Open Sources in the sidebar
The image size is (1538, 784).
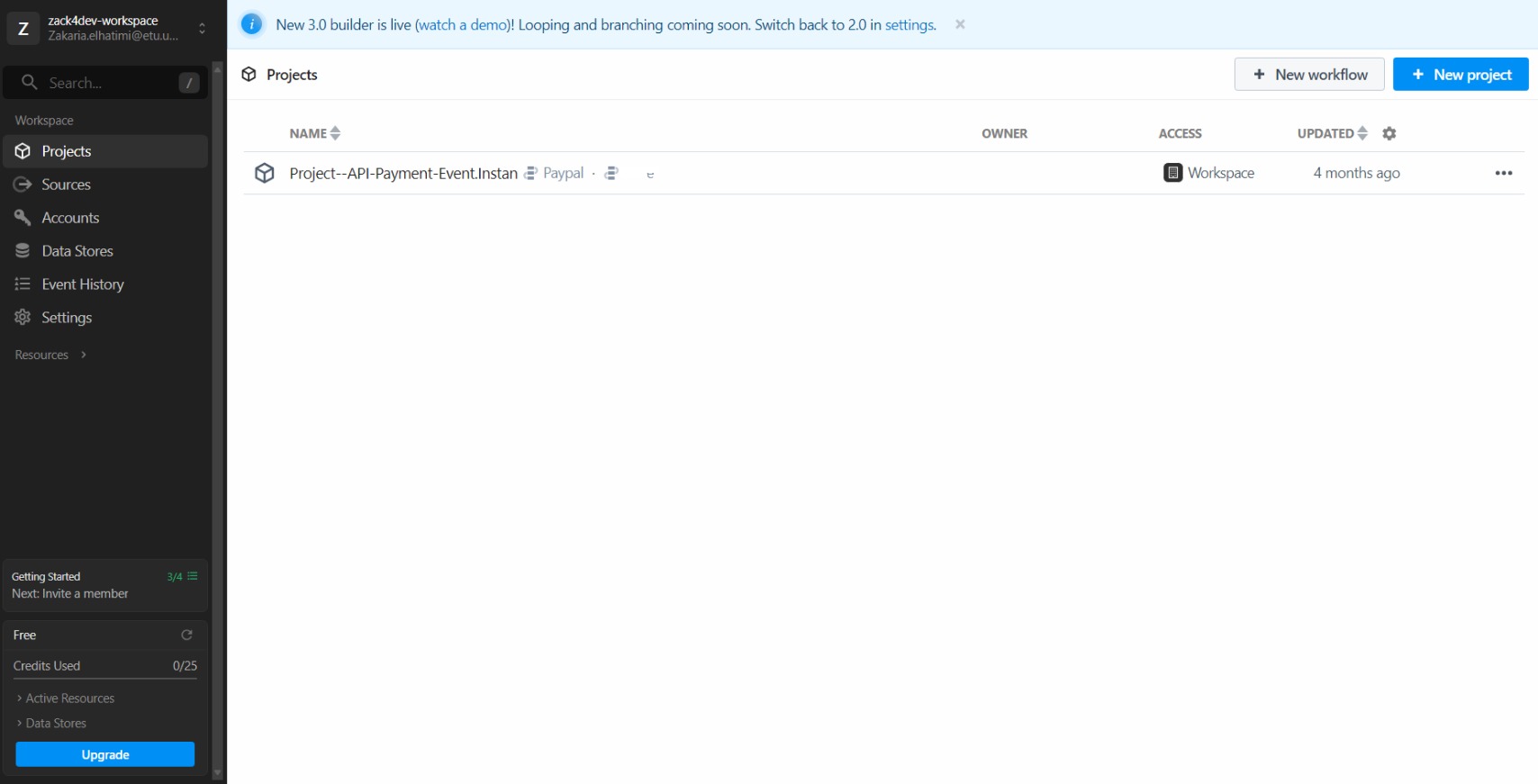tap(105, 185)
